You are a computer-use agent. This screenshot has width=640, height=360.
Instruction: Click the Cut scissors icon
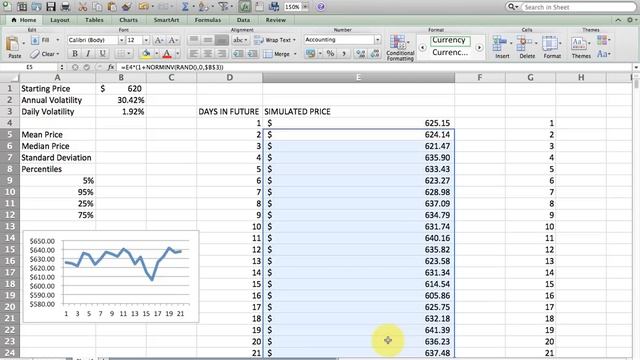coord(83,7)
